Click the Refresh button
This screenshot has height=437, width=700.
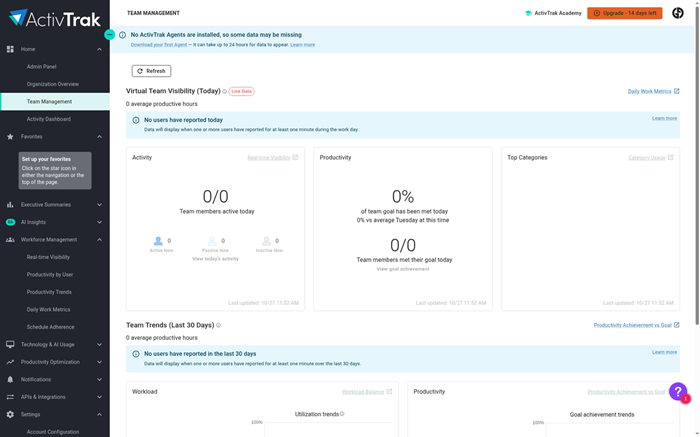tap(151, 71)
